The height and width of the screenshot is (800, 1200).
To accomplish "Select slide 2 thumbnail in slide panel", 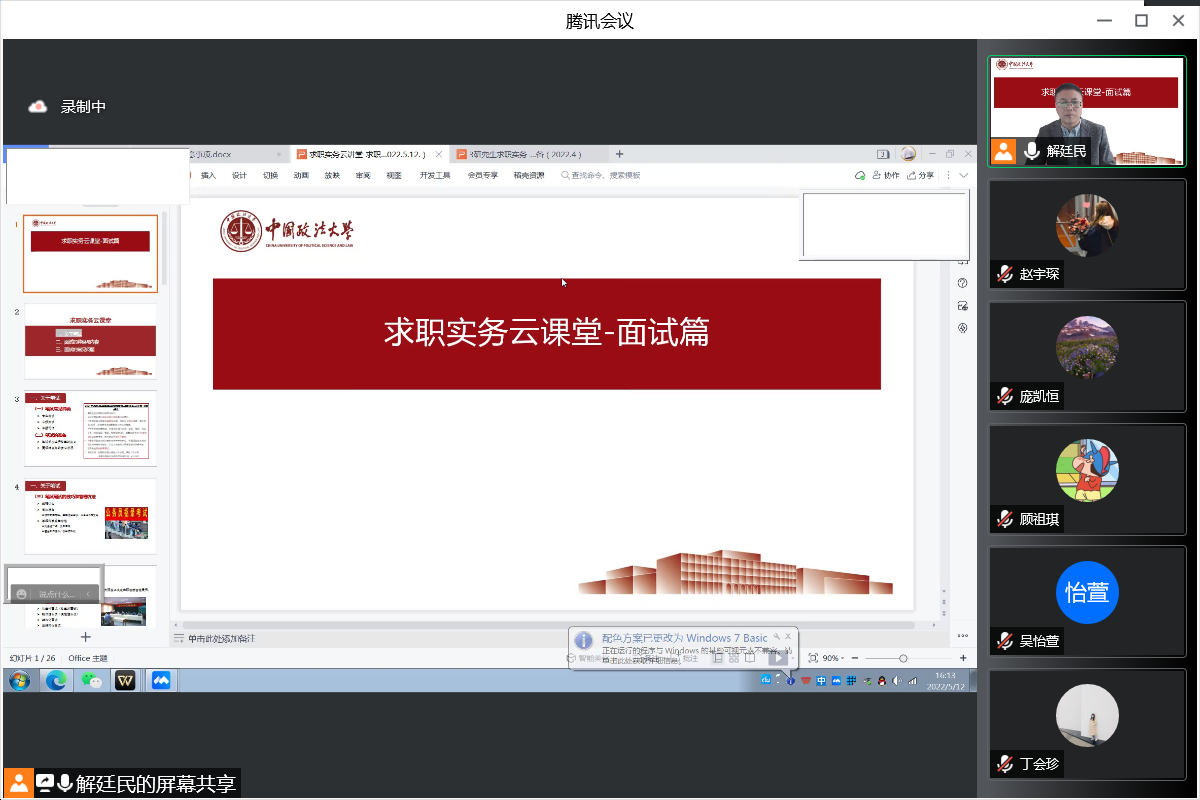I will pos(90,341).
